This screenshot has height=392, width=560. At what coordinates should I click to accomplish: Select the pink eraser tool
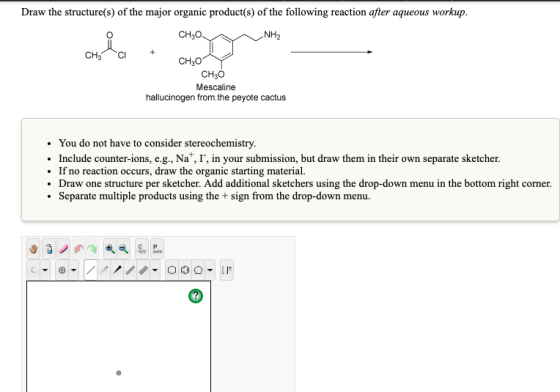[63, 249]
